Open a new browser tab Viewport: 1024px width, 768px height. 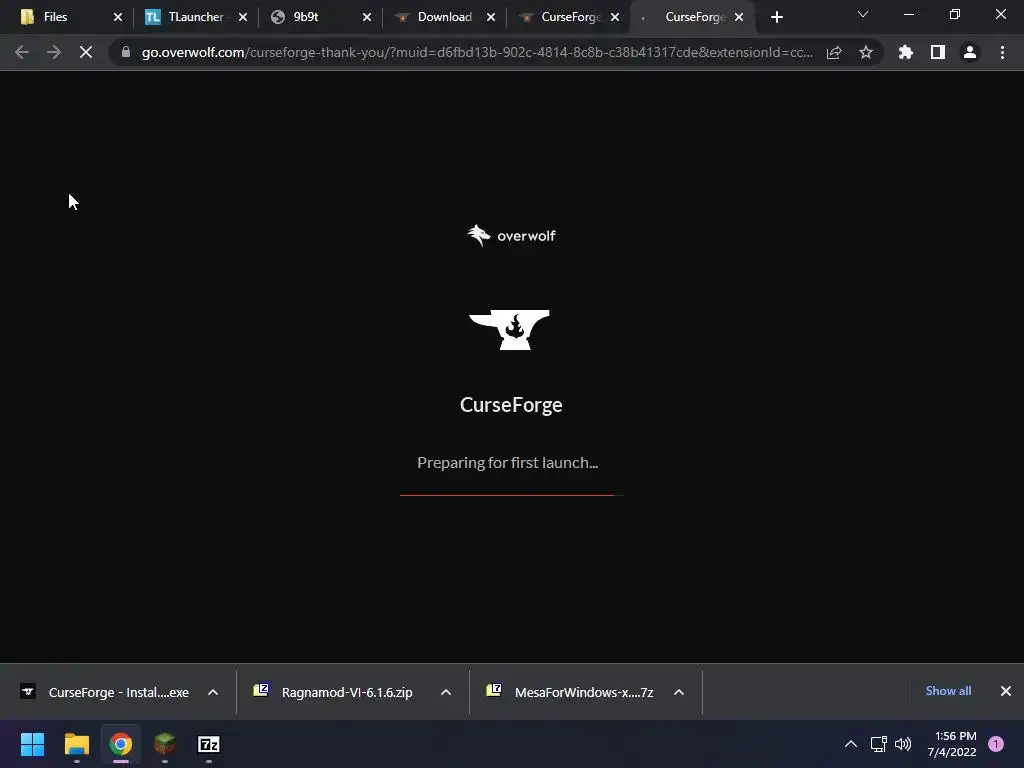tap(776, 17)
